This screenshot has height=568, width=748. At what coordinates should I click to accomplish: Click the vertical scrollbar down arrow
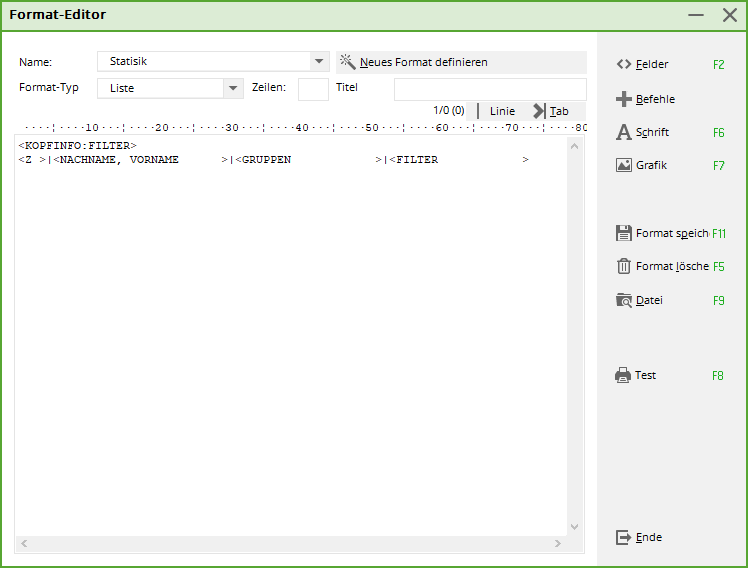tap(574, 527)
